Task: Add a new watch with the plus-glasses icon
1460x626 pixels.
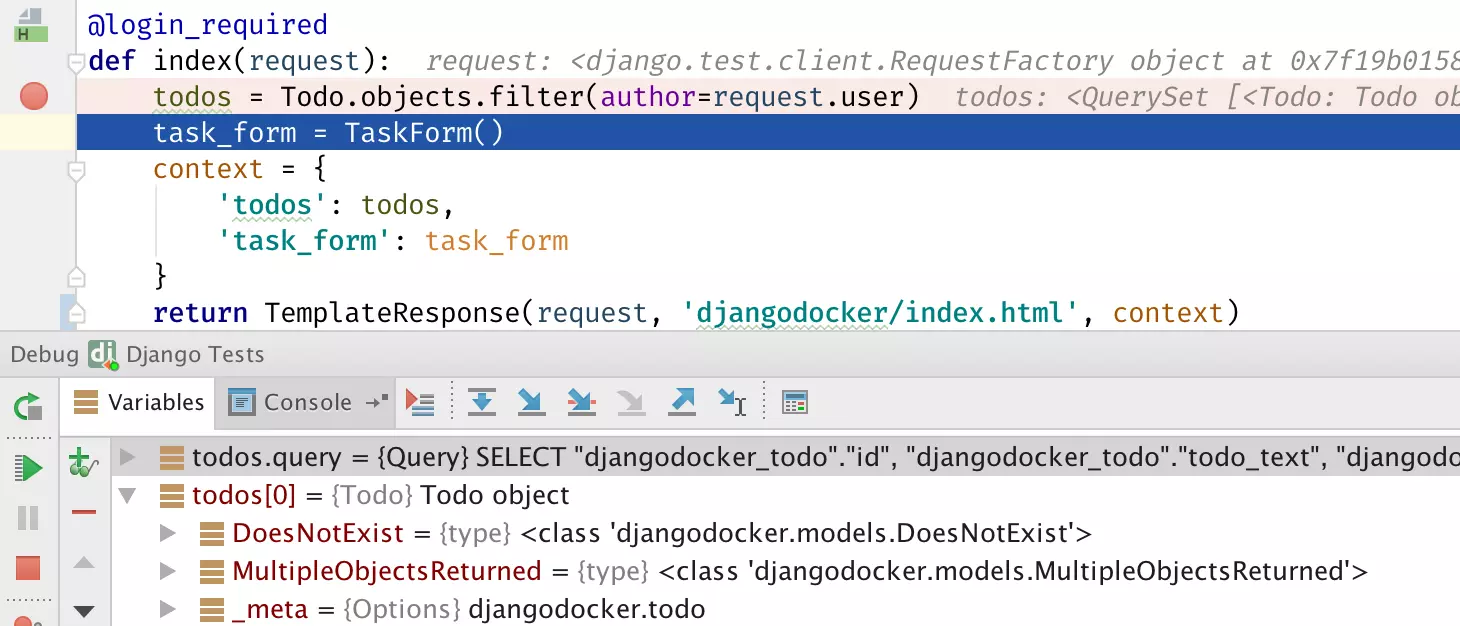Action: [83, 463]
